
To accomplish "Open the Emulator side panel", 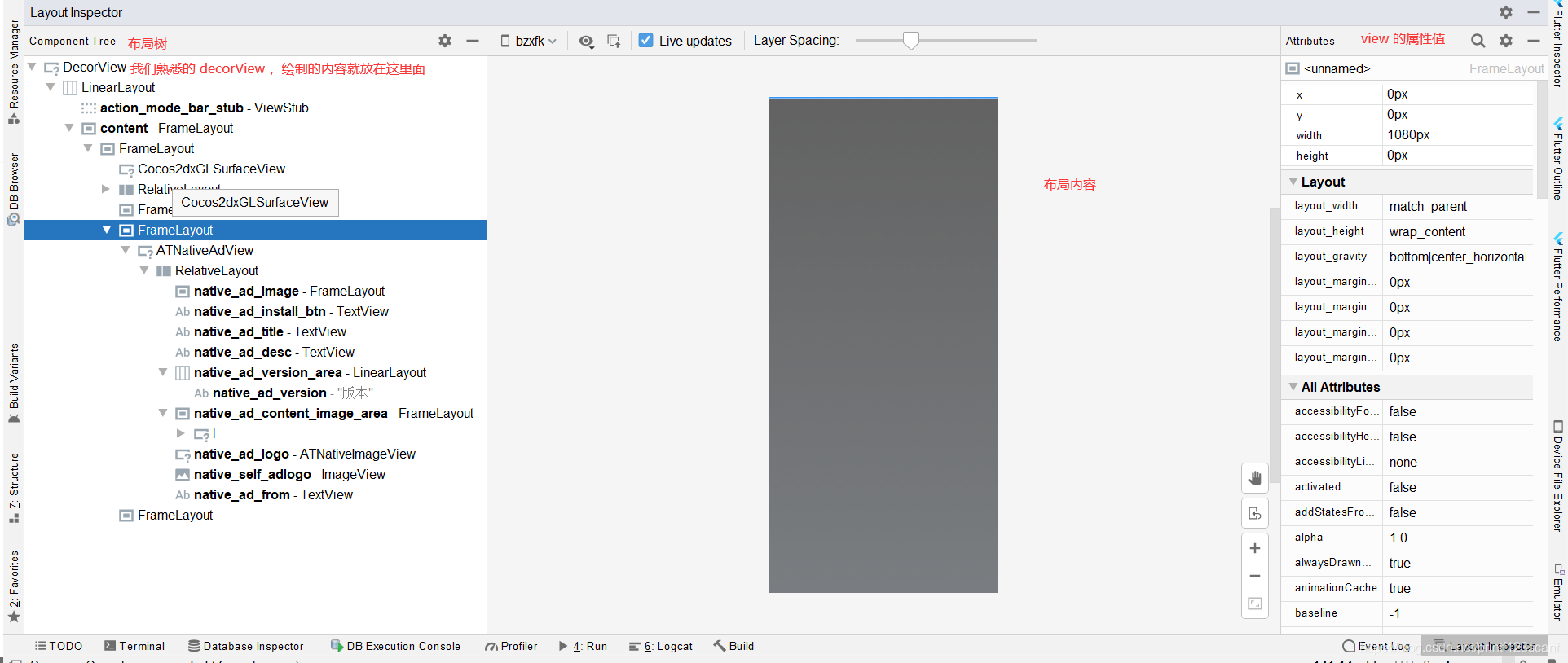I will pyautogui.click(x=1558, y=591).
